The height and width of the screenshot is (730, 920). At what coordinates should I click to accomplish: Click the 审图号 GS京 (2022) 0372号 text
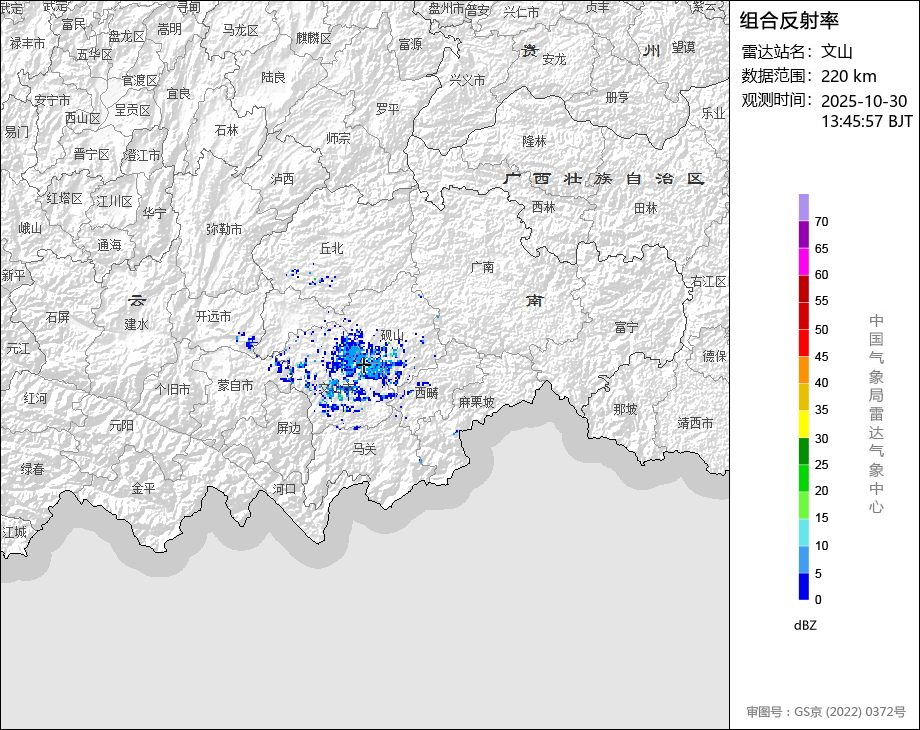pos(826,712)
